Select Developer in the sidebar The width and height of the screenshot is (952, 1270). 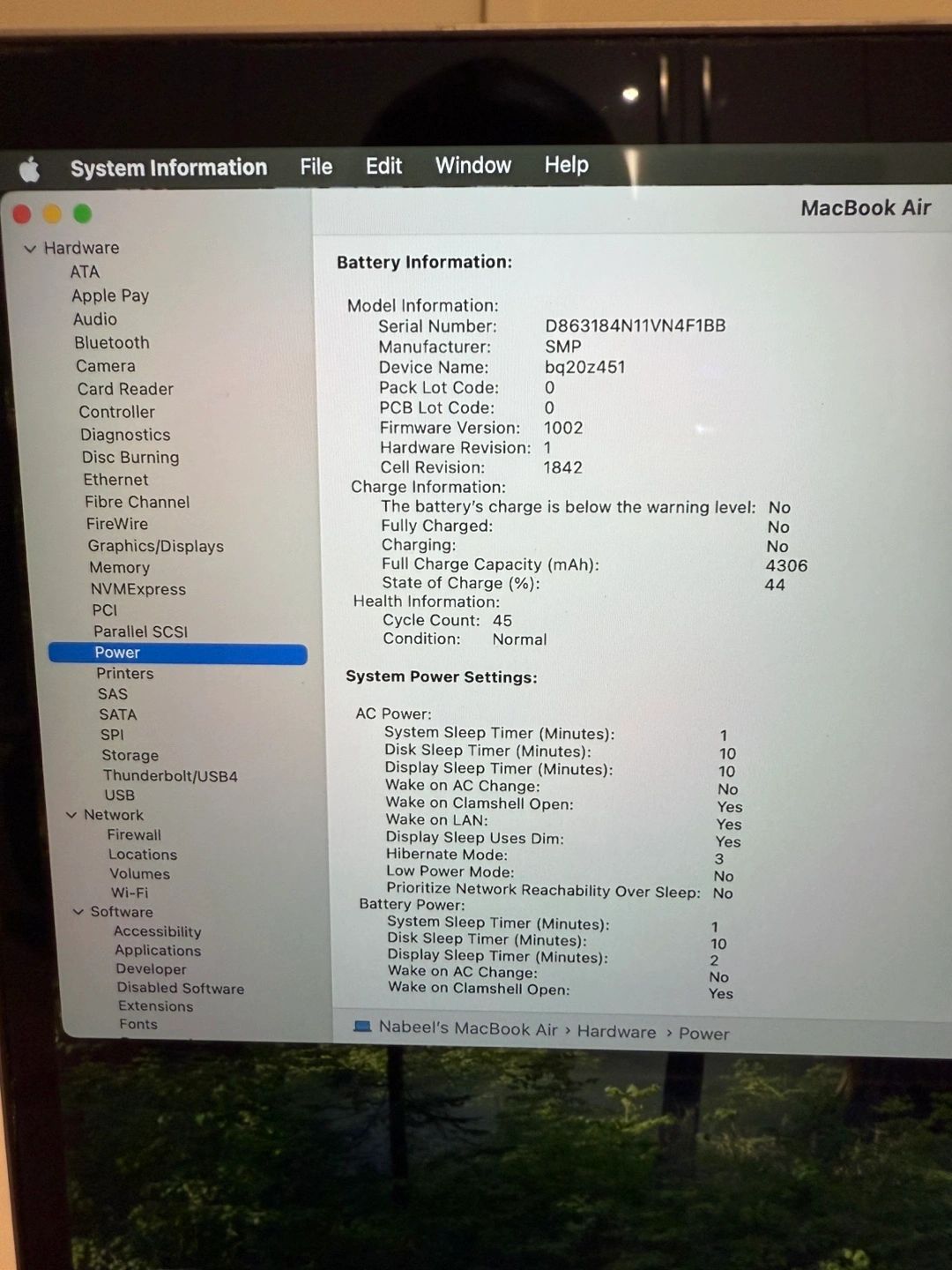tap(151, 968)
